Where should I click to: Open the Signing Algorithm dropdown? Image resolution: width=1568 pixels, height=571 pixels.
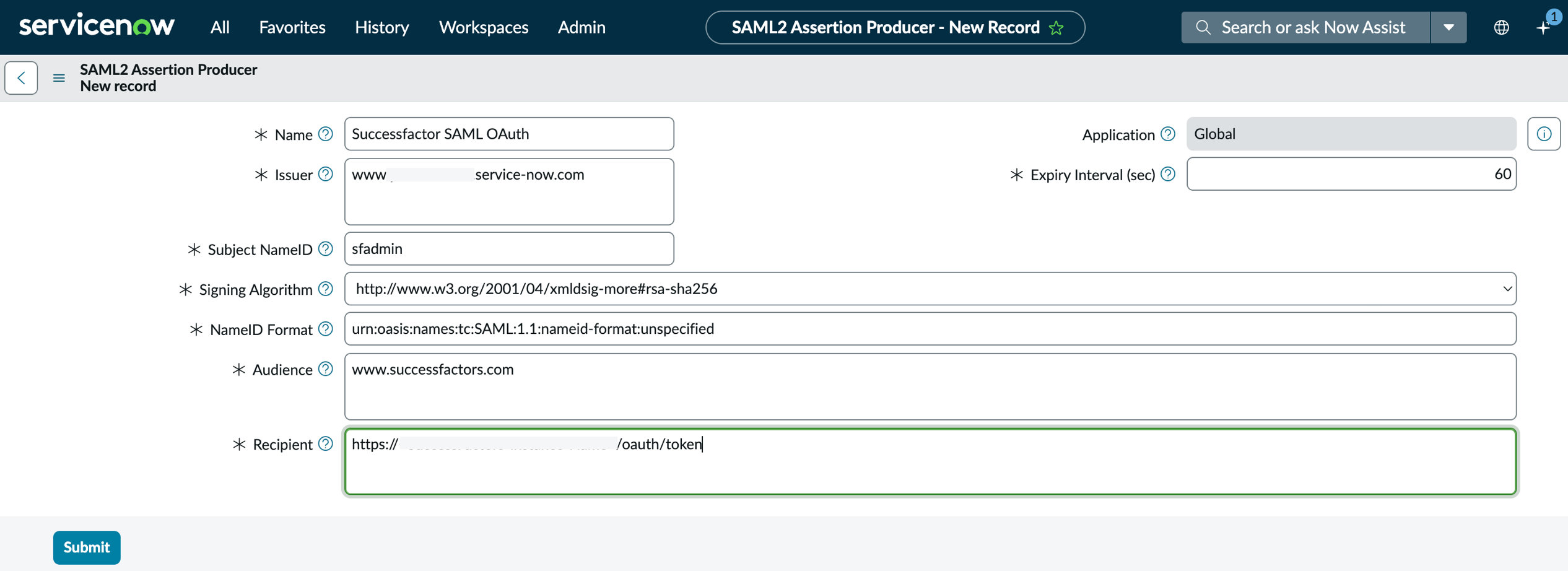coord(930,289)
